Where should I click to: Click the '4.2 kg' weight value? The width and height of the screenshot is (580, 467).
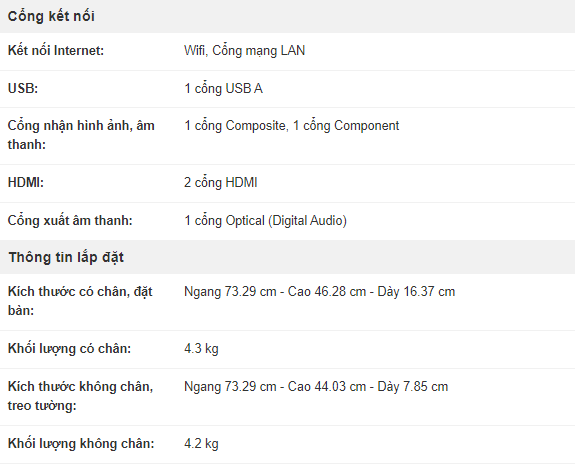coord(201,444)
